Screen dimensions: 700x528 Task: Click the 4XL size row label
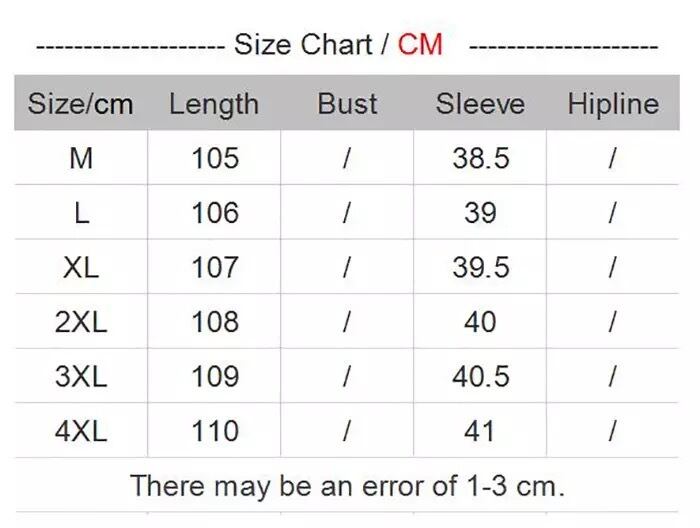click(x=80, y=431)
